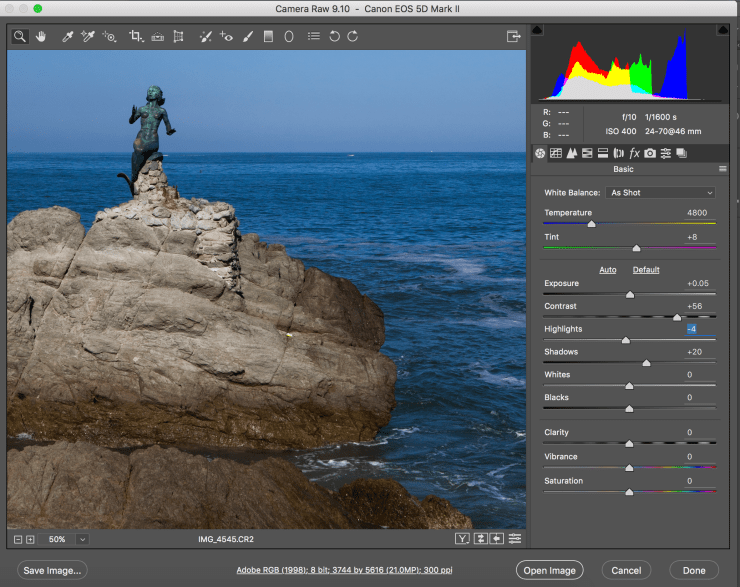Screen dimensions: 740x587
Task: Switch to the Tone Curve tab
Action: point(556,153)
